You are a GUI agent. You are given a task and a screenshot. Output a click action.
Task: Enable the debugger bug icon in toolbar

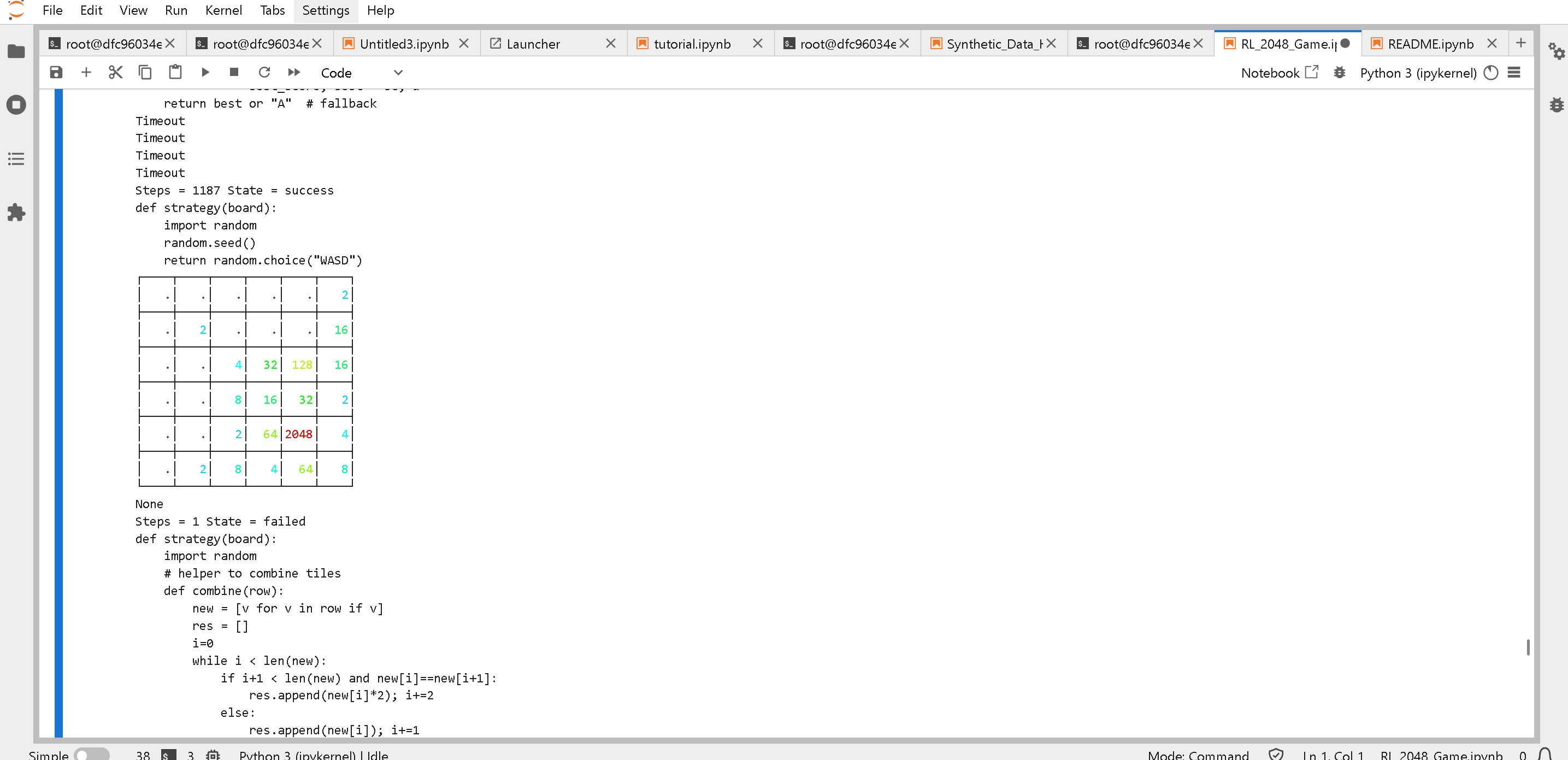click(x=1339, y=73)
